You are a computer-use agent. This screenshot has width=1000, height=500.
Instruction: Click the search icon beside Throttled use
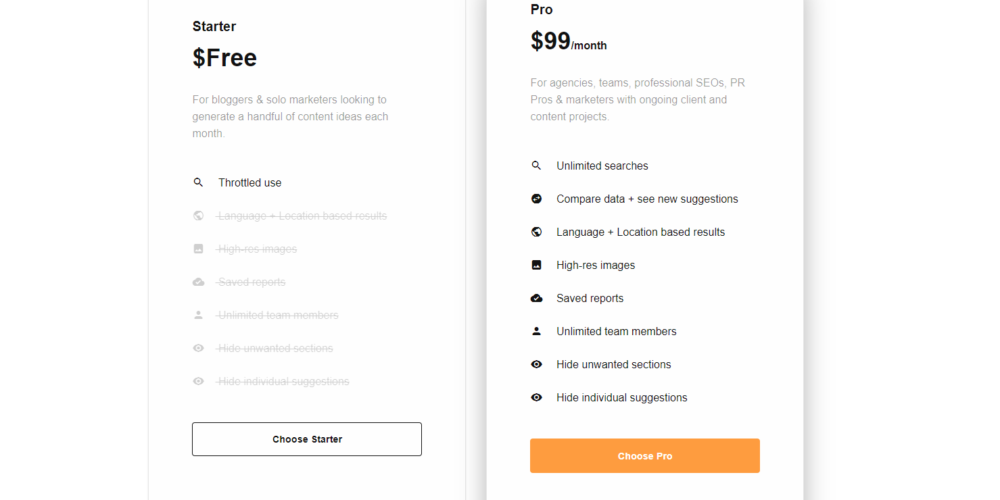click(x=198, y=183)
